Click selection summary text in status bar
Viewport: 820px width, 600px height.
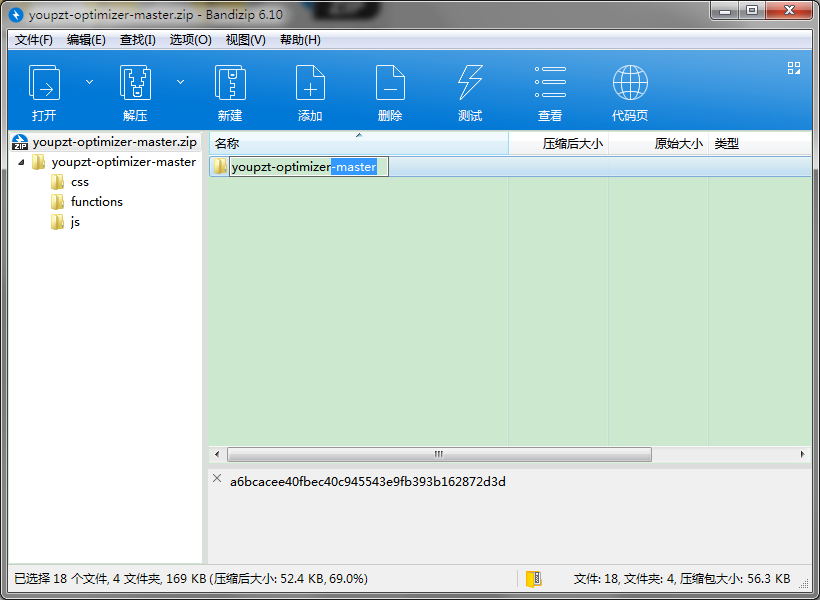(x=191, y=579)
